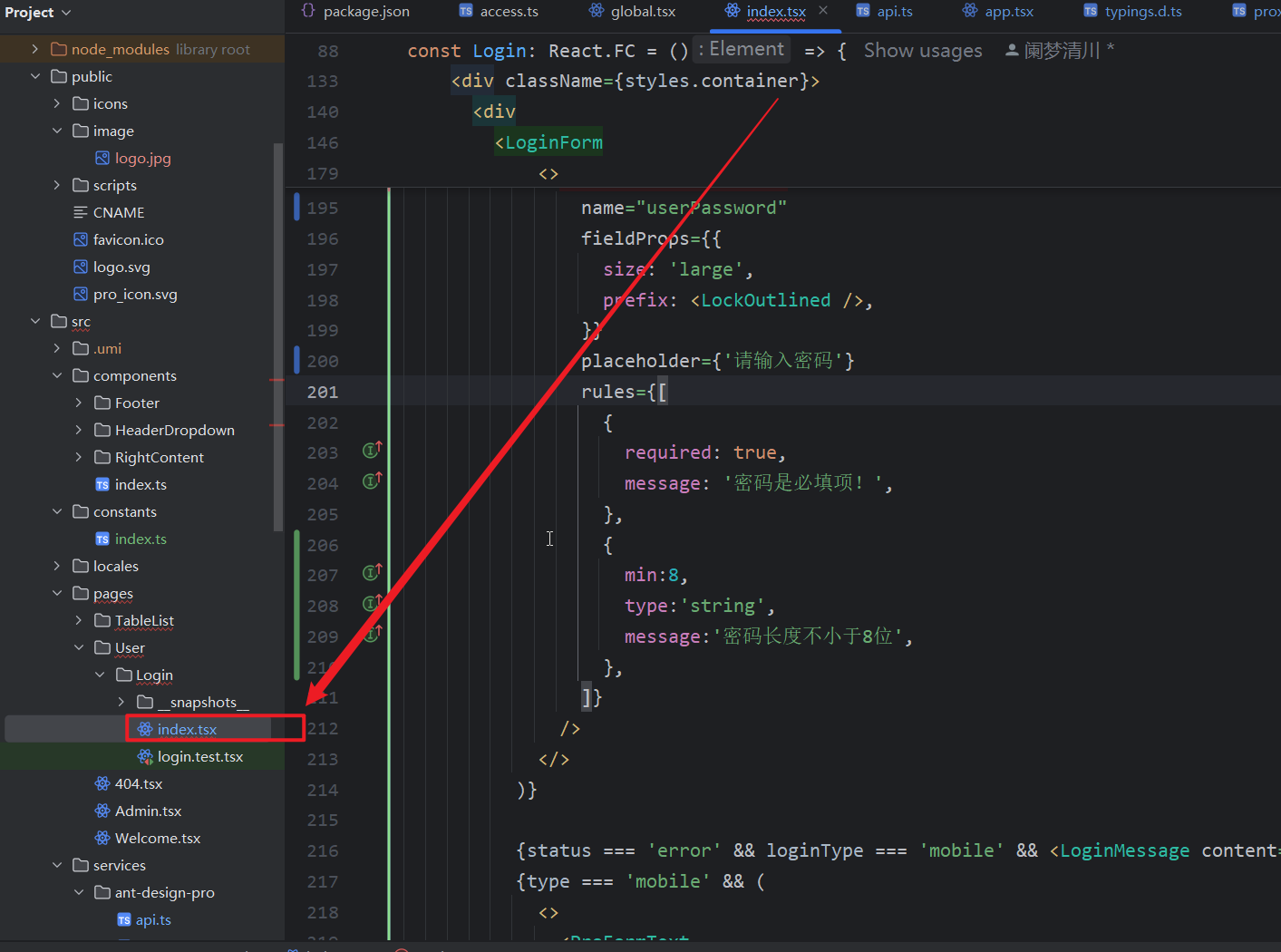Click the gutter icon on line 204
This screenshot has height=952, width=1281.
point(372,481)
